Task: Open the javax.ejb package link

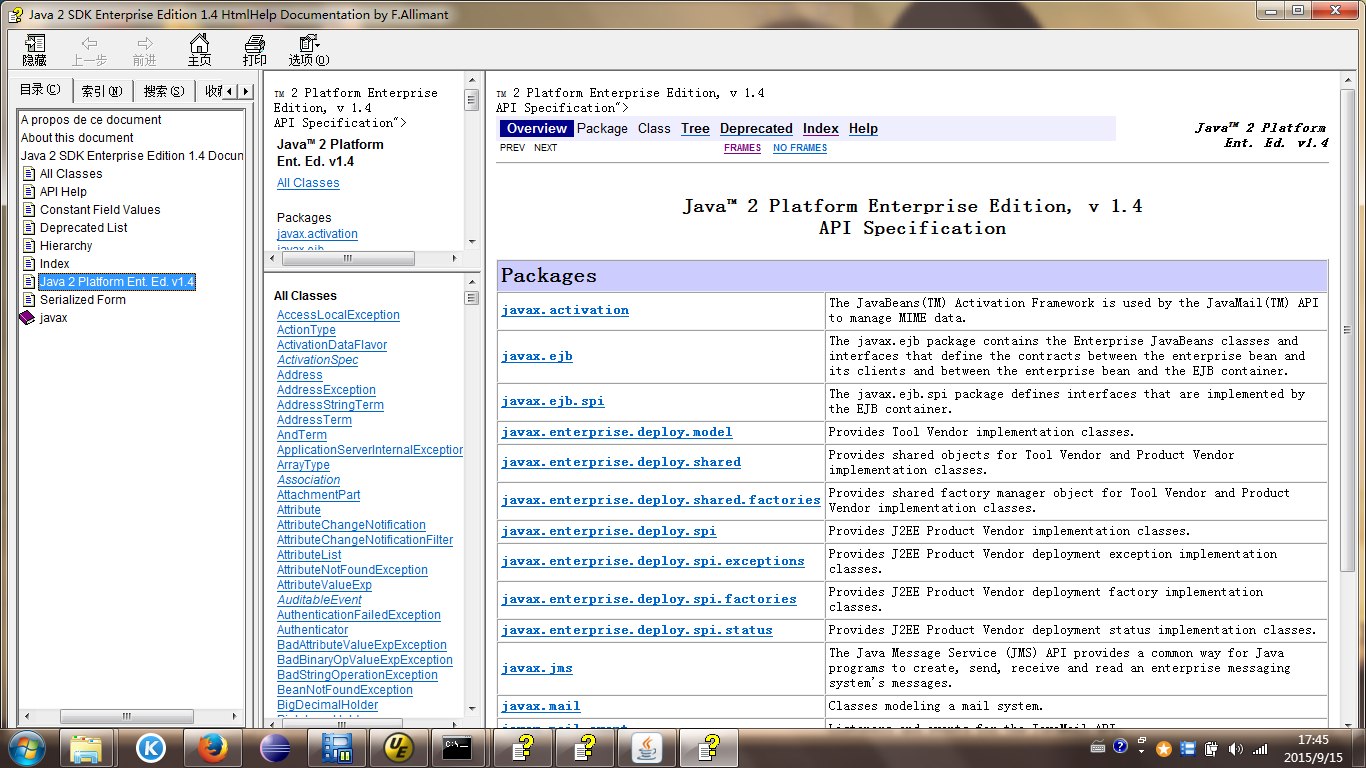Action: click(x=537, y=356)
